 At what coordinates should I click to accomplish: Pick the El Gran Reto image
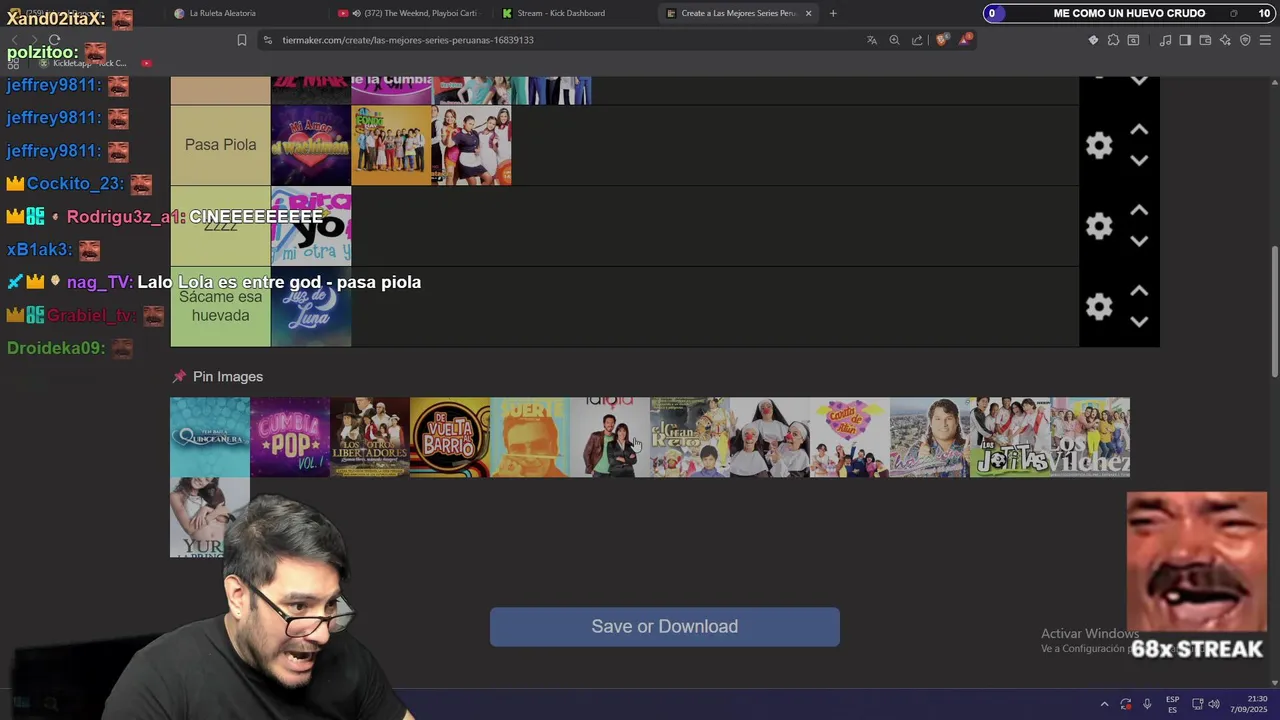pos(690,437)
